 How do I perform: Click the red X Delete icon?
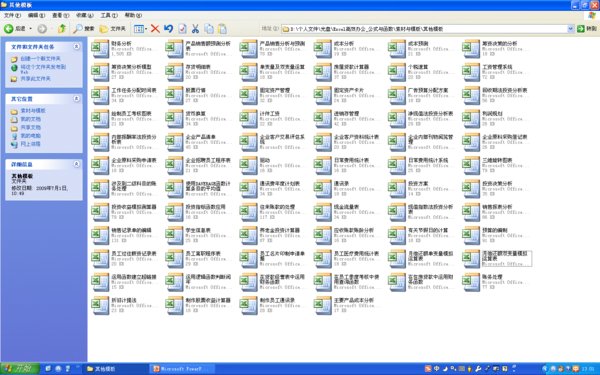click(x=155, y=29)
